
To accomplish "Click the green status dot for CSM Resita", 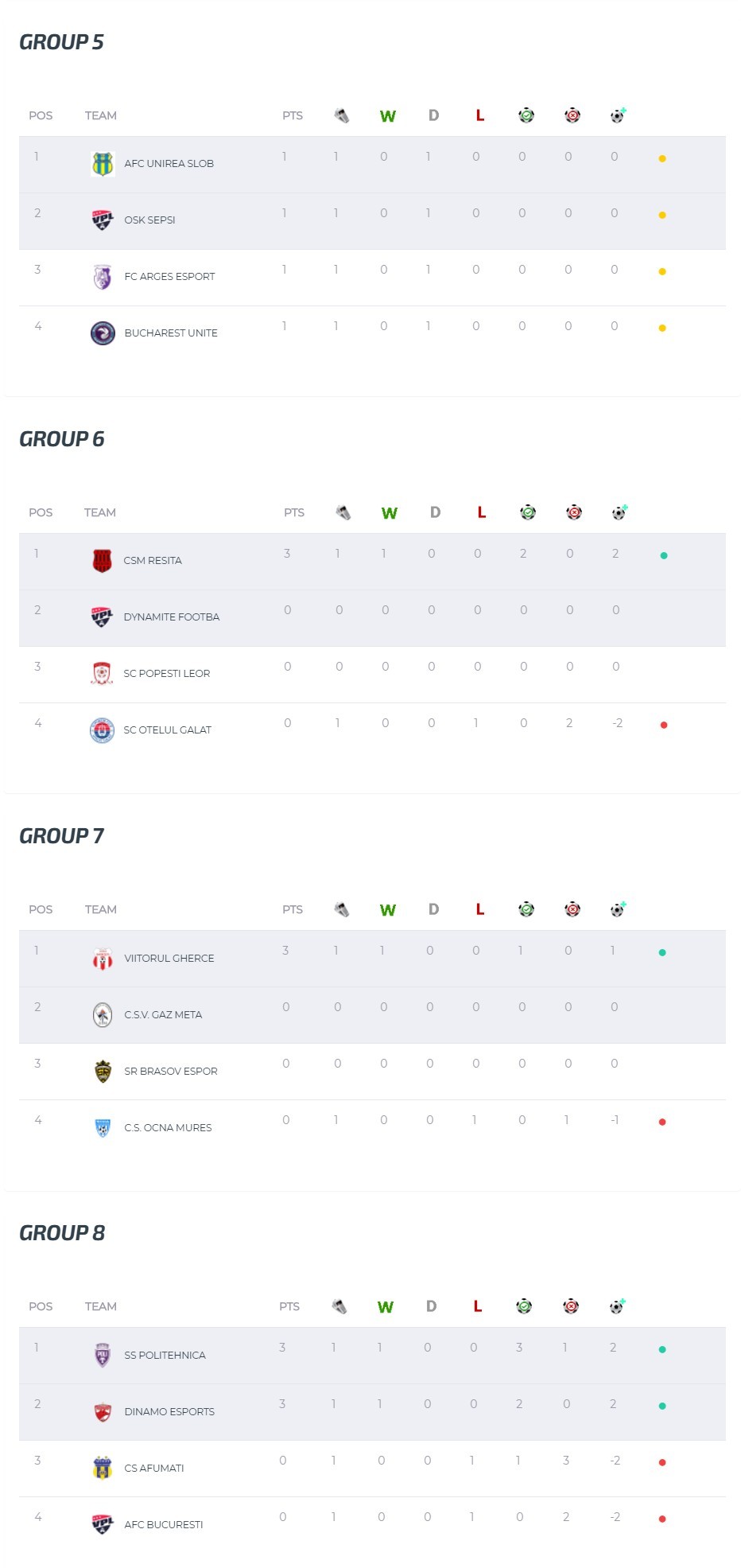I will pyautogui.click(x=664, y=556).
